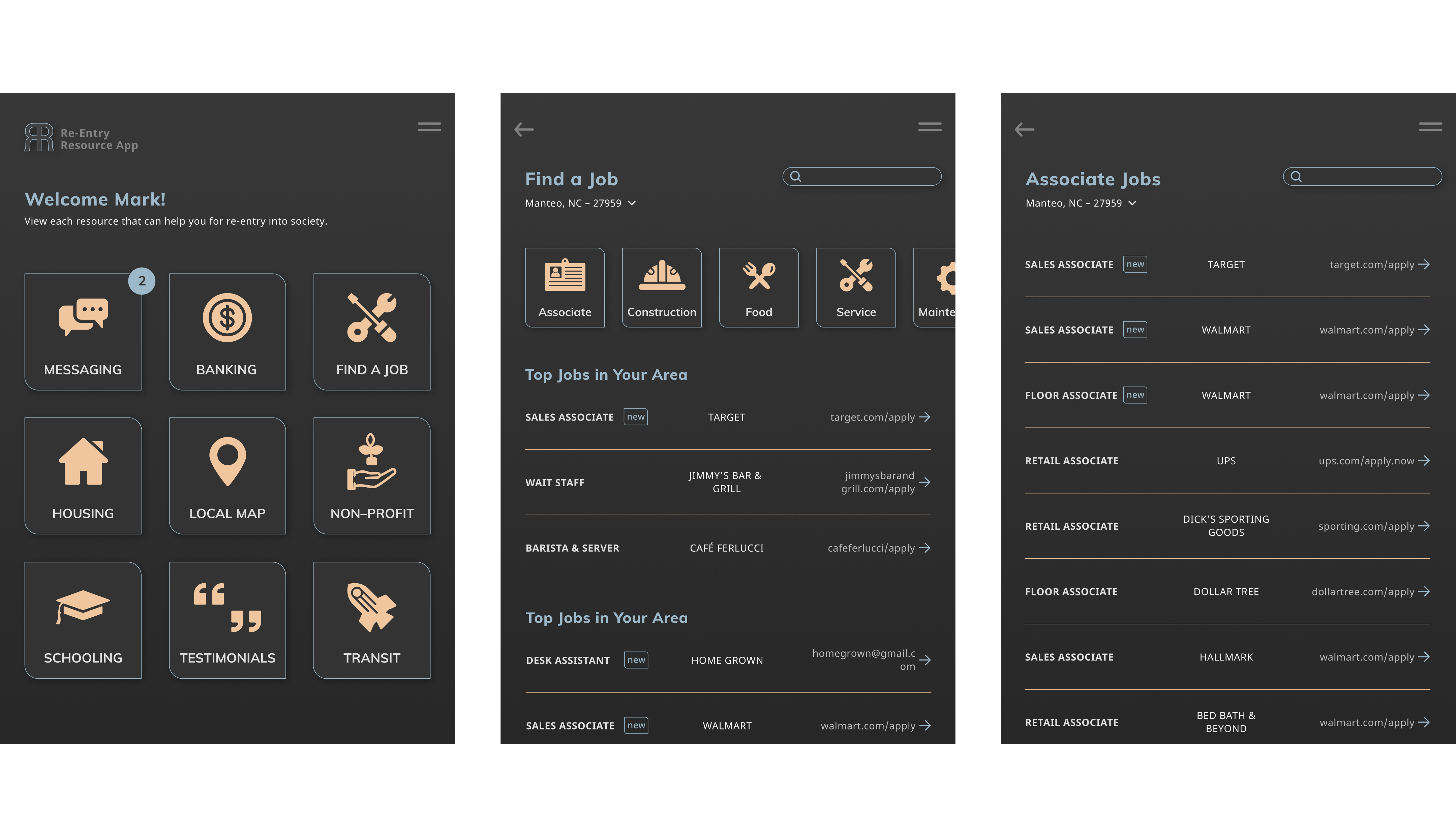Open homegrown@gmail.com contact link
The image size is (1456, 837).
[872, 659]
